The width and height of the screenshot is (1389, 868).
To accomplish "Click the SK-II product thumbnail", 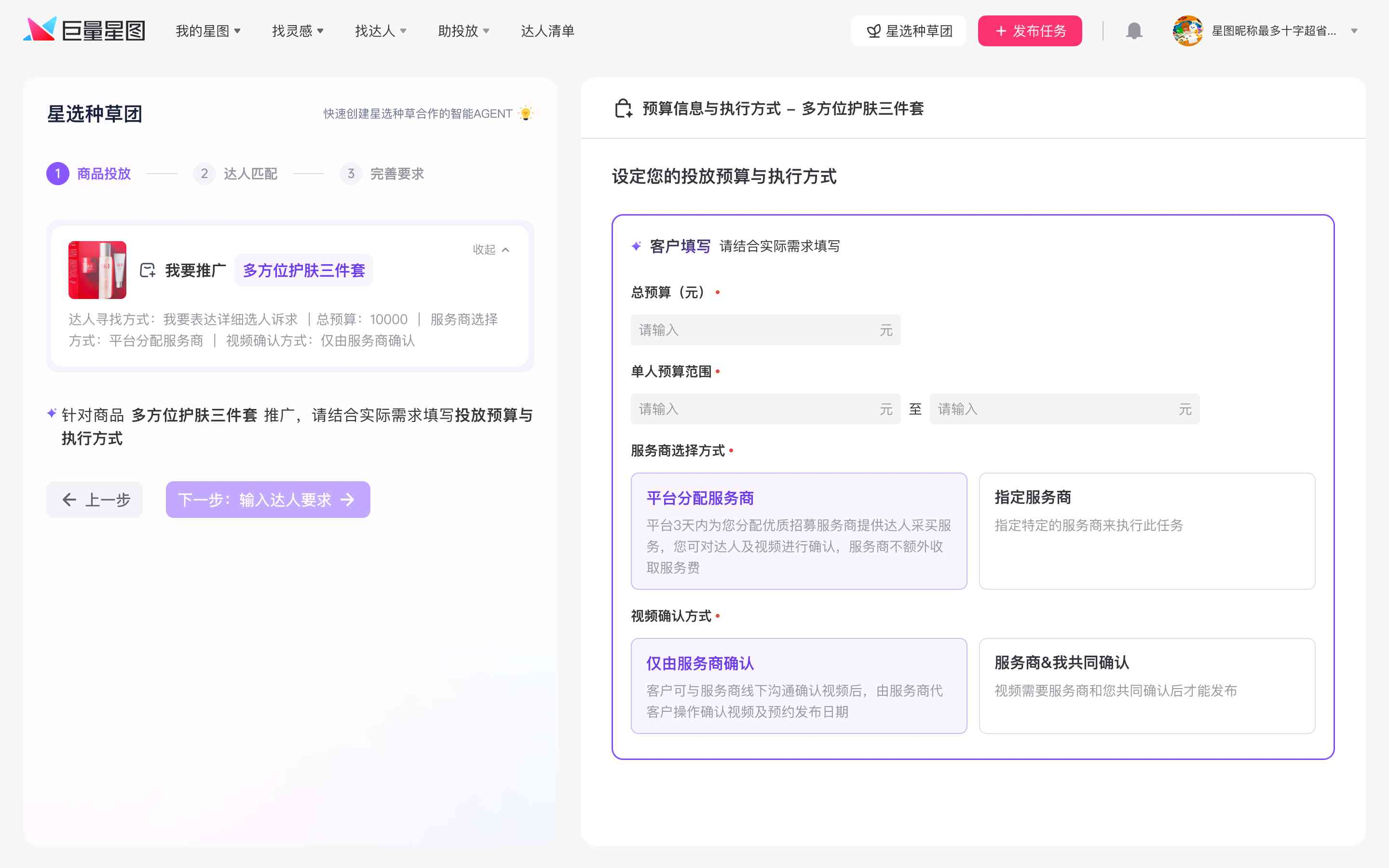I will 97,270.
